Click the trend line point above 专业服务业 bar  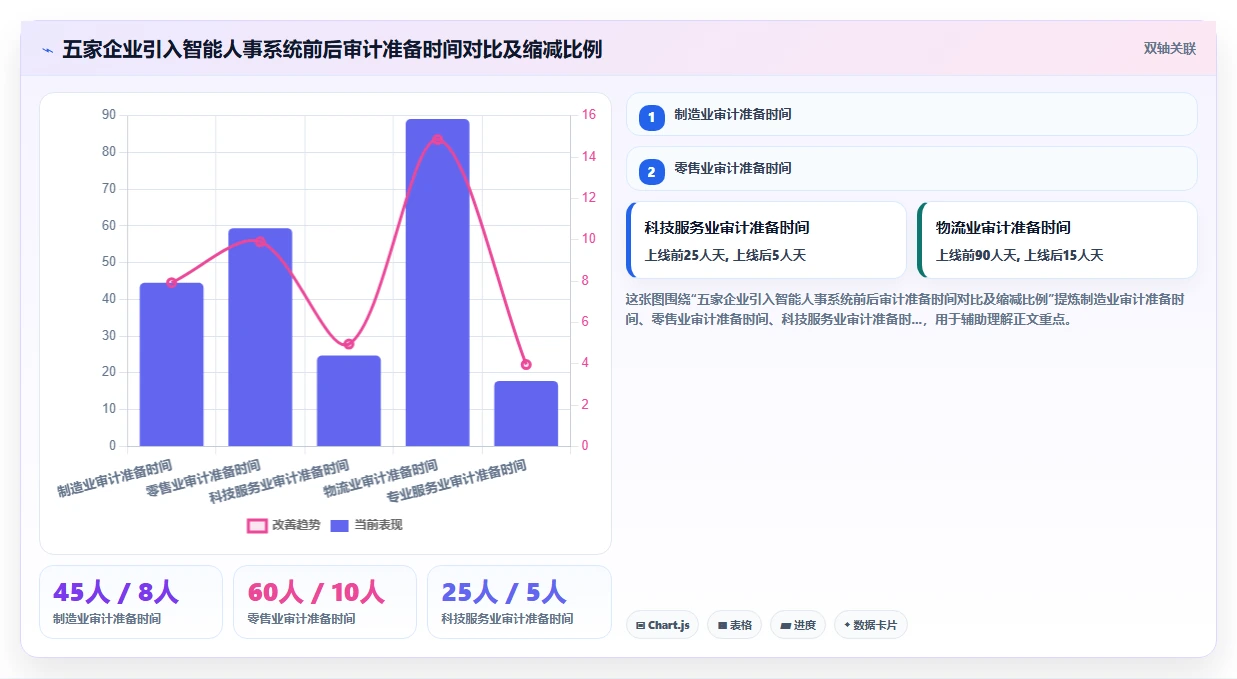[x=526, y=364]
